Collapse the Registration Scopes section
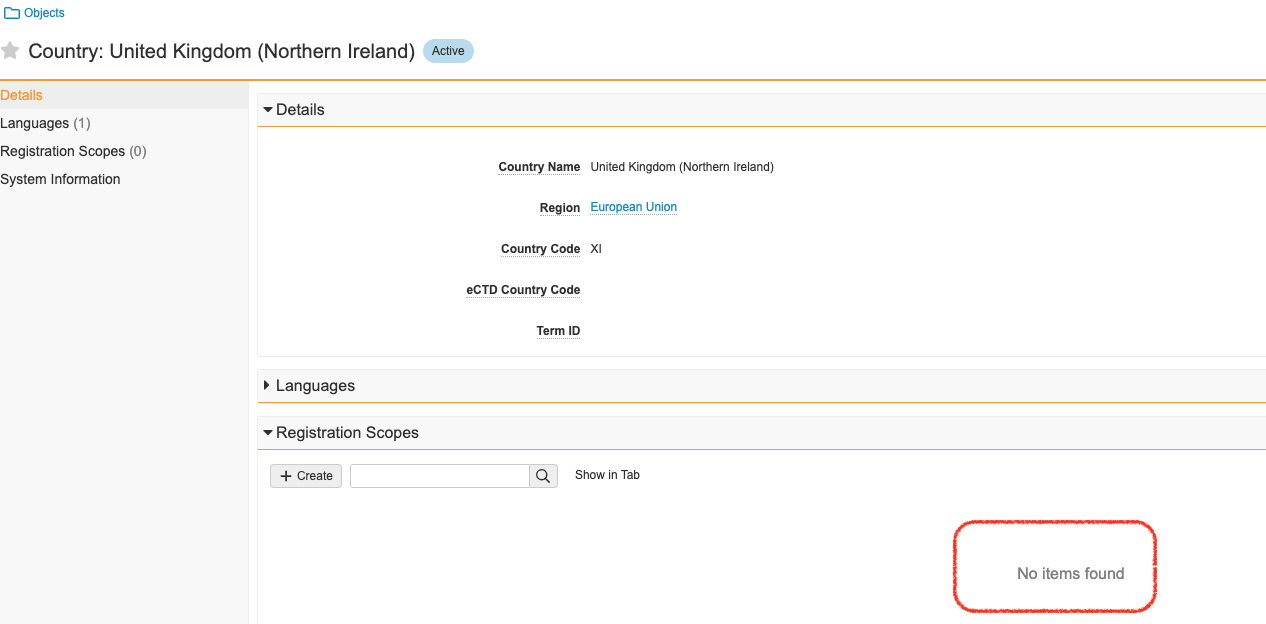The image size is (1266, 624). point(268,433)
